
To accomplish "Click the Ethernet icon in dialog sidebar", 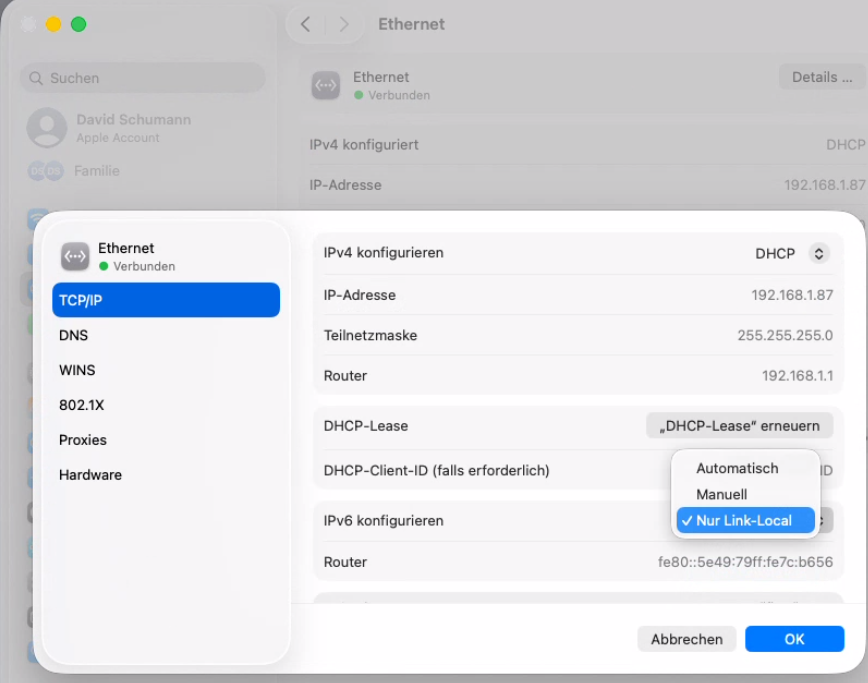I will [x=75, y=256].
